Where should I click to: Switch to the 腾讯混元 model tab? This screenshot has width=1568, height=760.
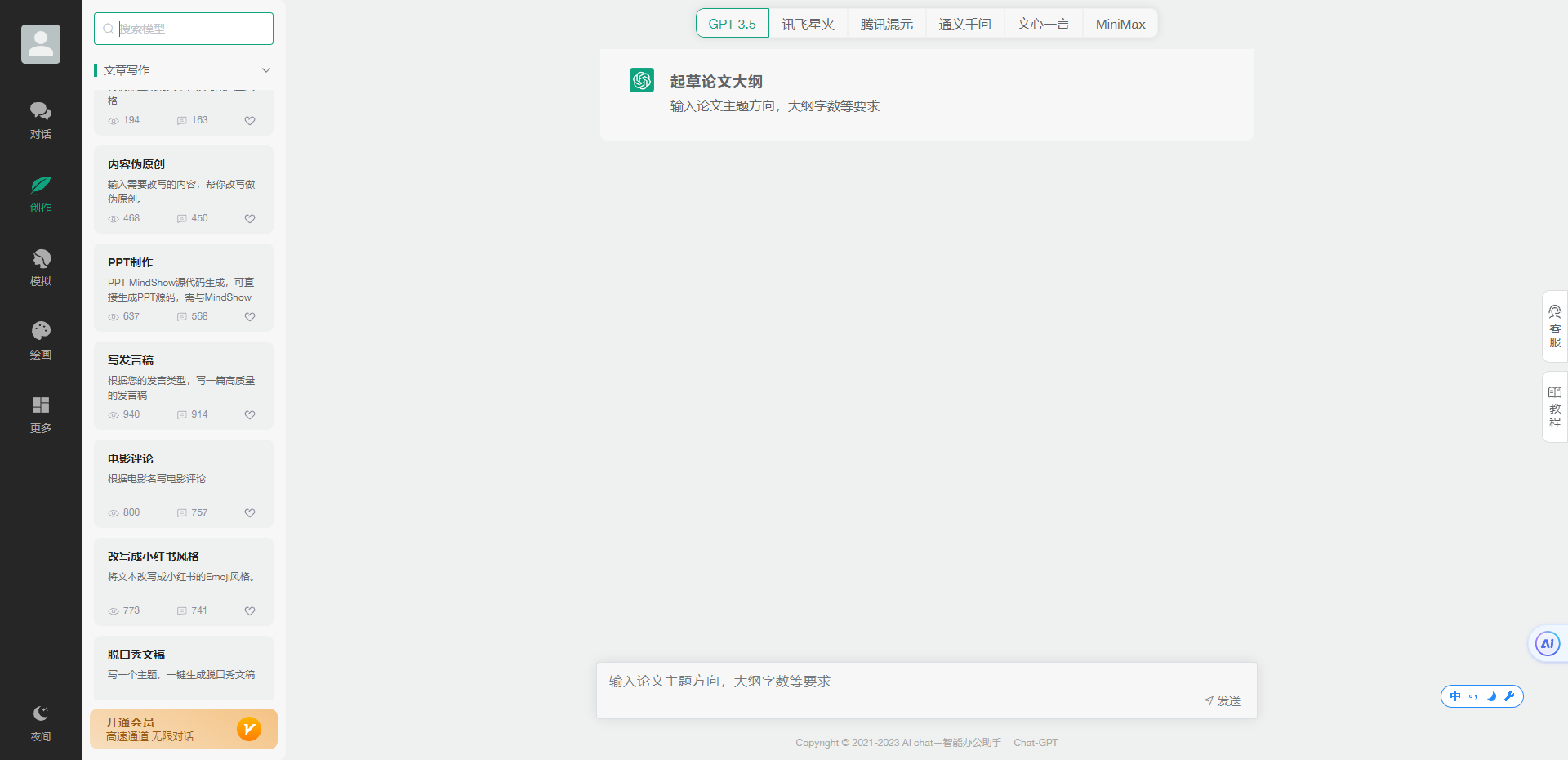tap(887, 24)
